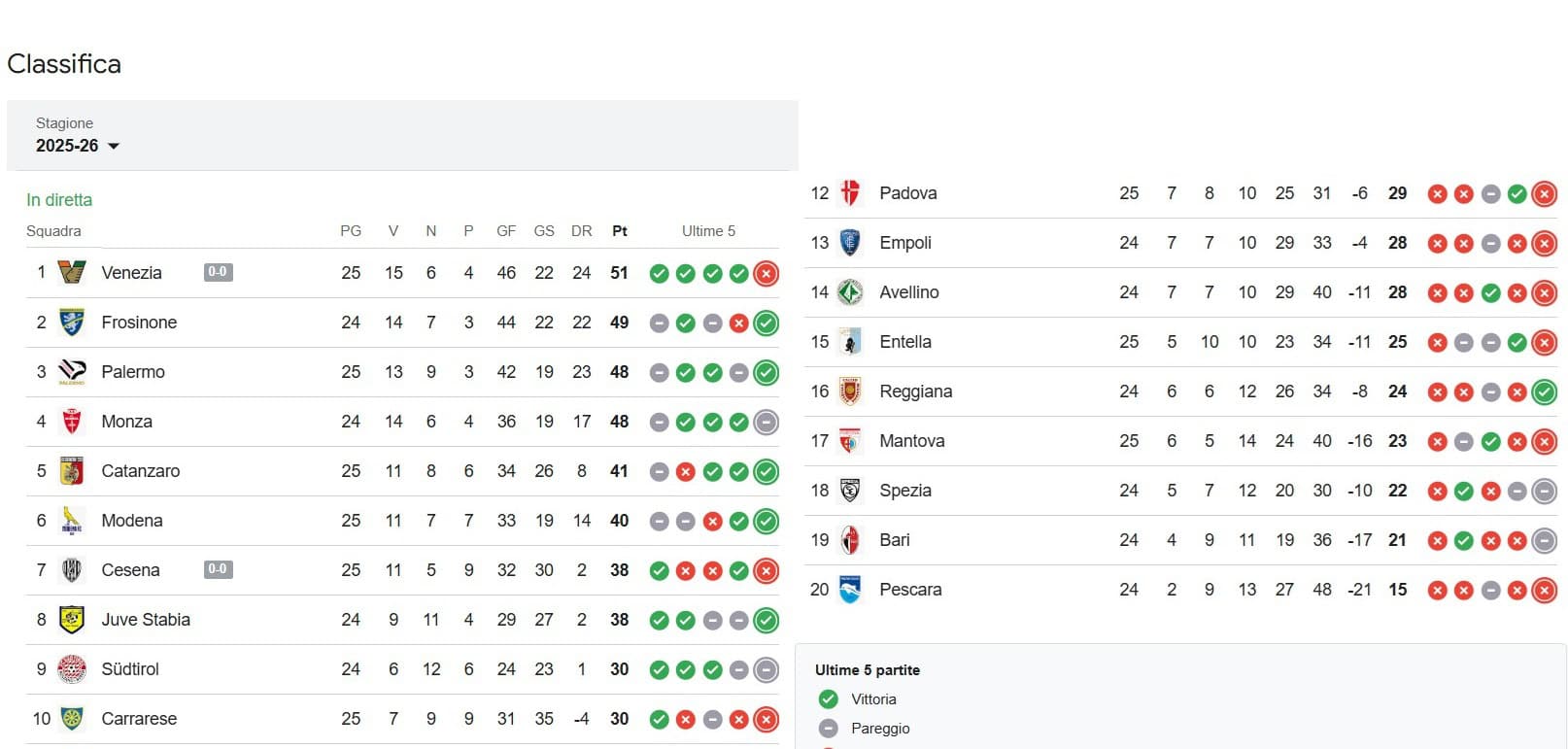Click the Padova team crest icon
The width and height of the screenshot is (1568, 749).
point(850,193)
